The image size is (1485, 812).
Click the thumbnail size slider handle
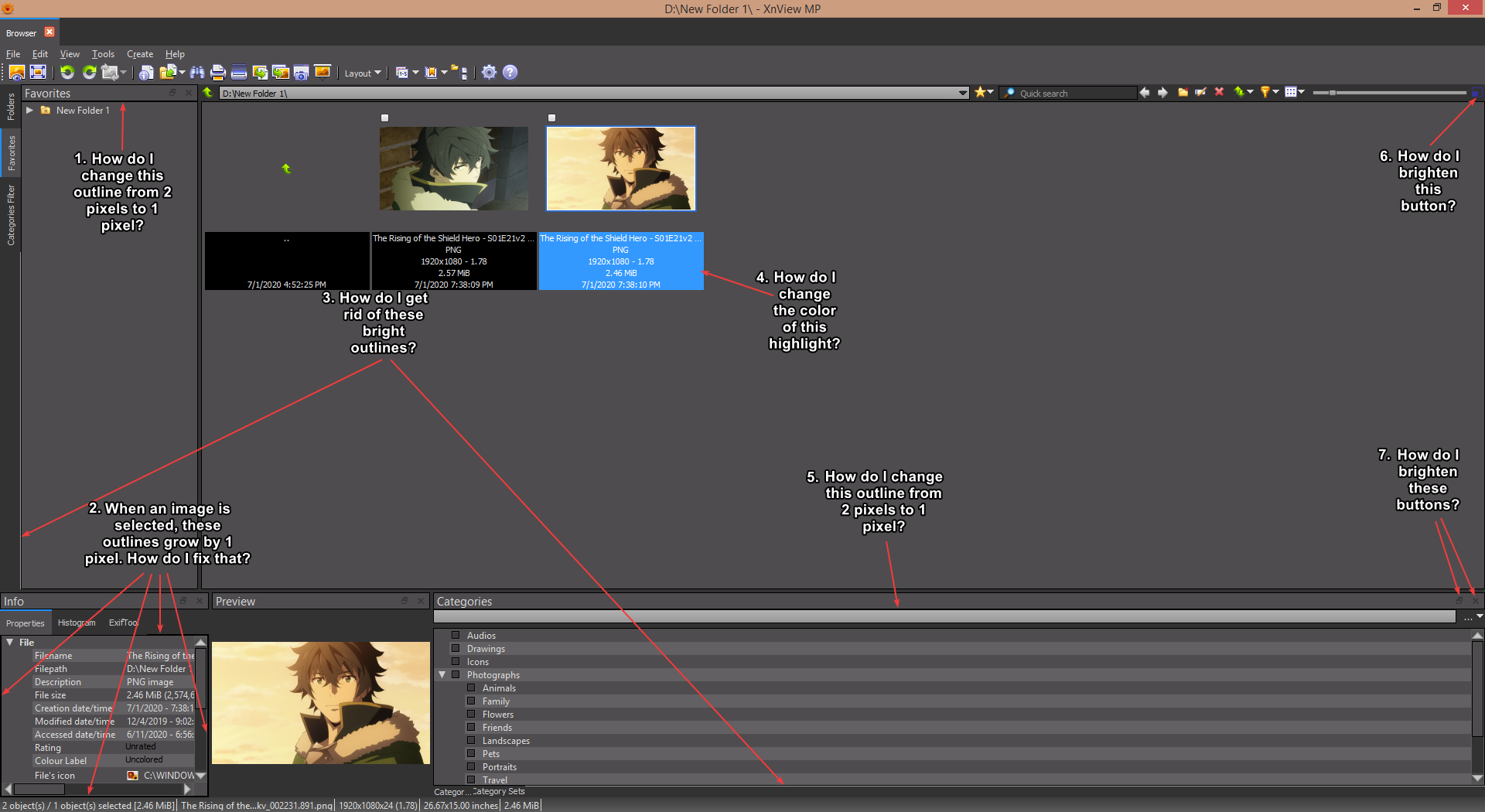pyautogui.click(x=1333, y=93)
